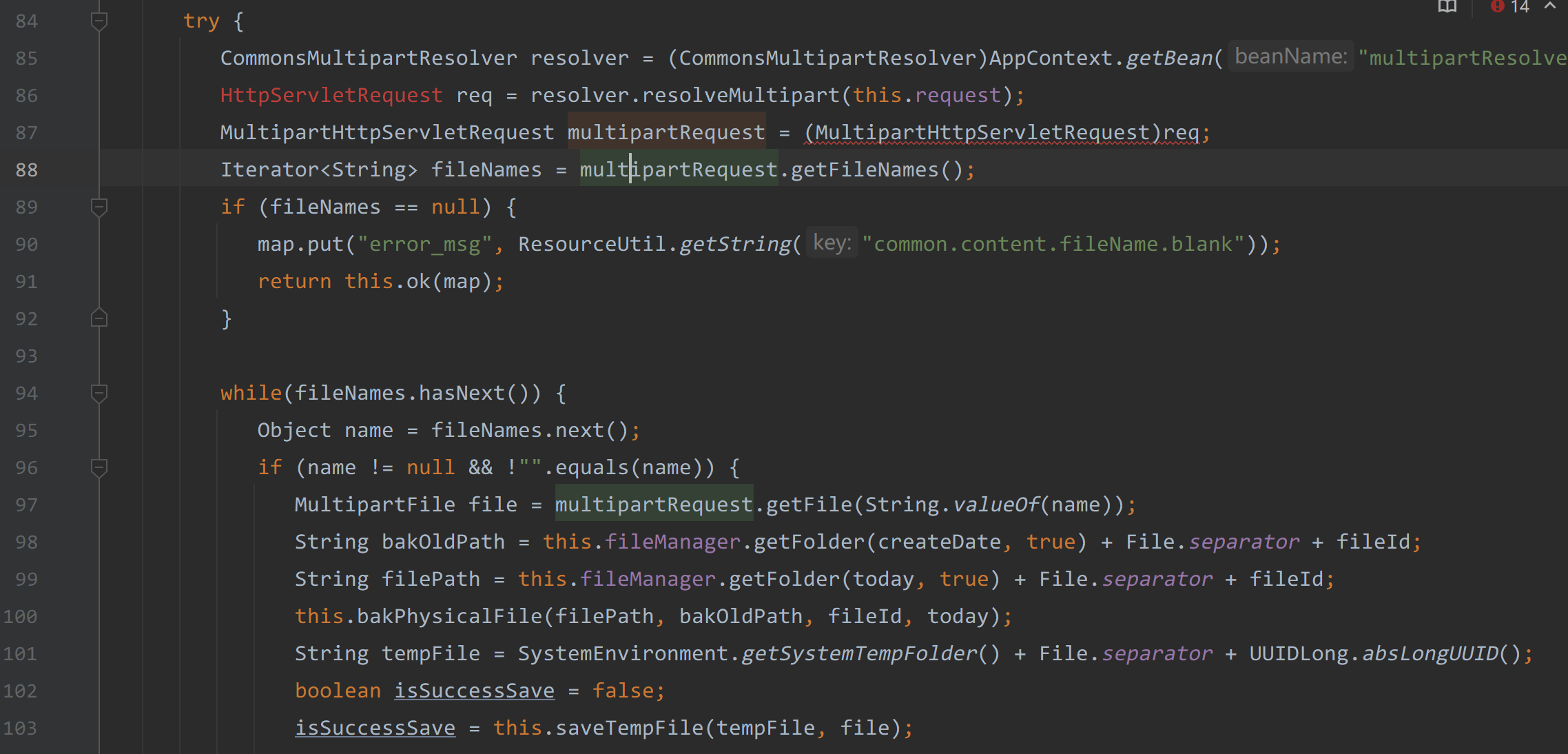Click highlighted multipartRequest on line 97
Viewport: 1568px width, 754px height.
(x=653, y=505)
